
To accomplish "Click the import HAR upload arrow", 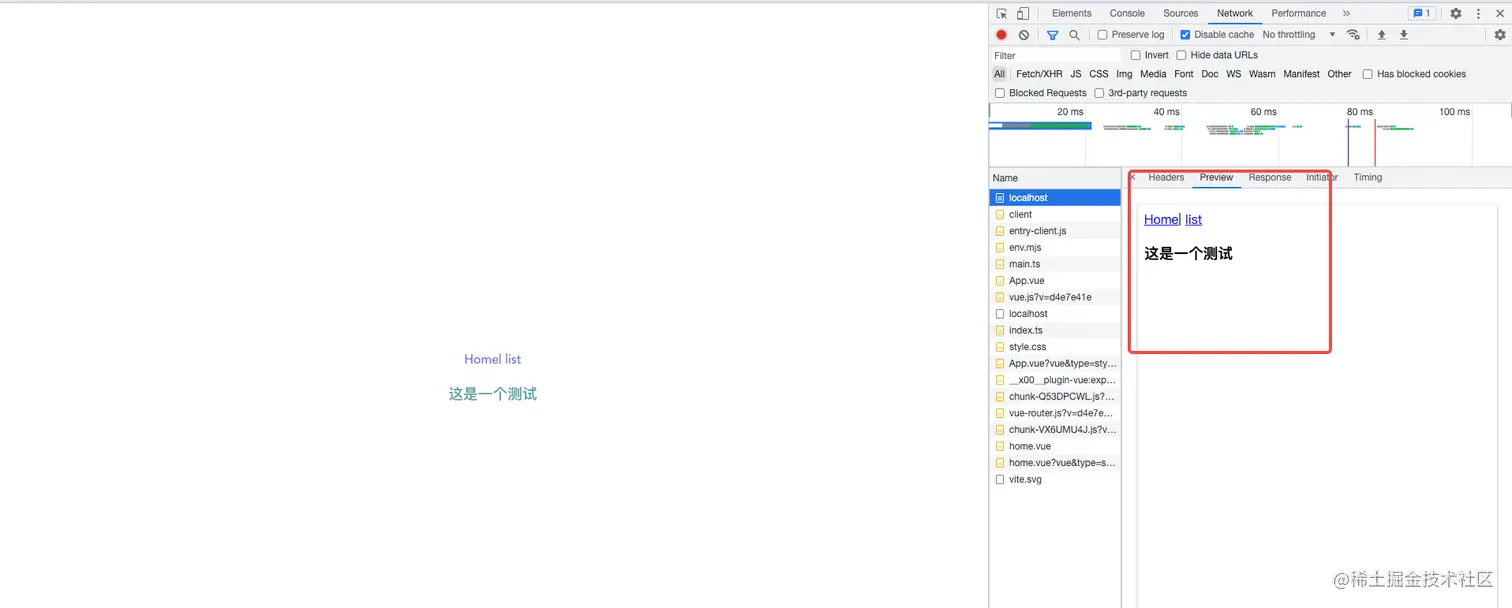I will click(1381, 34).
